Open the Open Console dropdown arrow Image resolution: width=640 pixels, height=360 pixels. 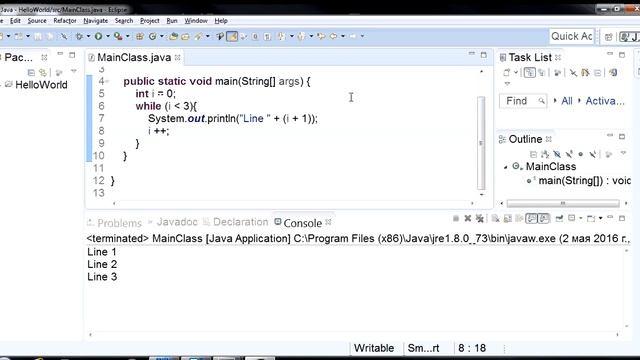[x=600, y=219]
